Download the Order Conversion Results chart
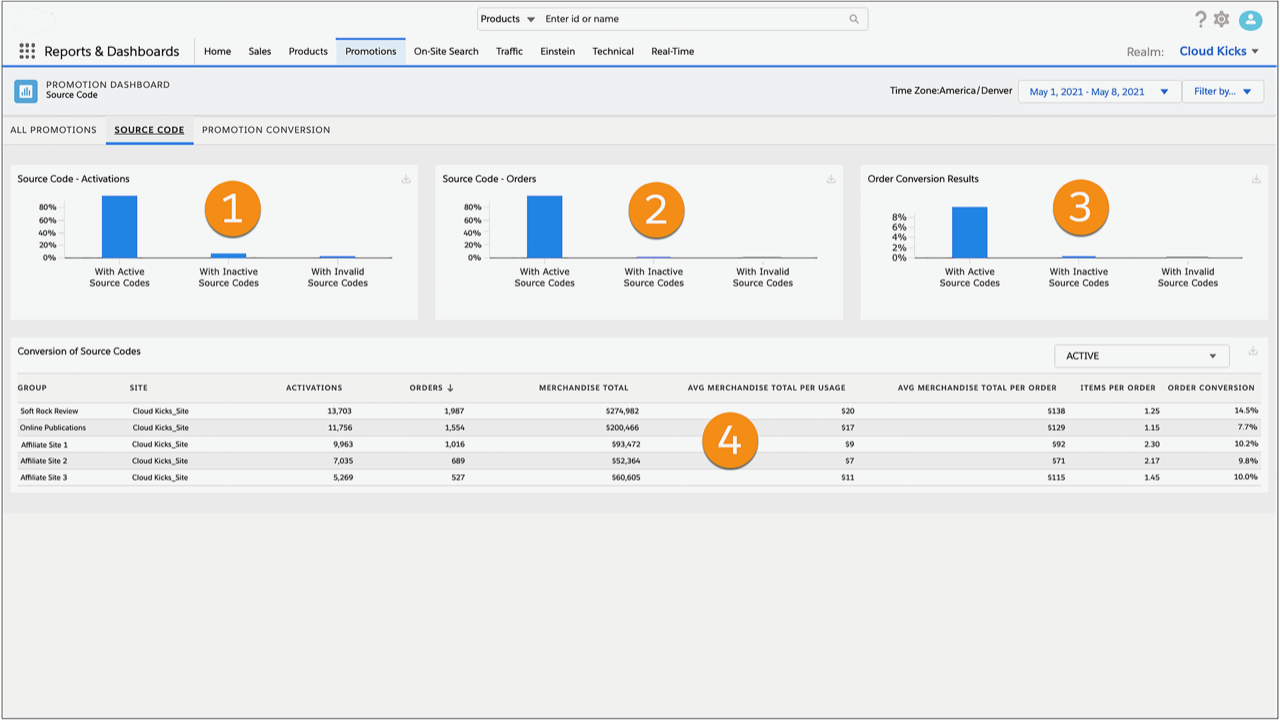The image size is (1280, 721). click(x=1256, y=179)
